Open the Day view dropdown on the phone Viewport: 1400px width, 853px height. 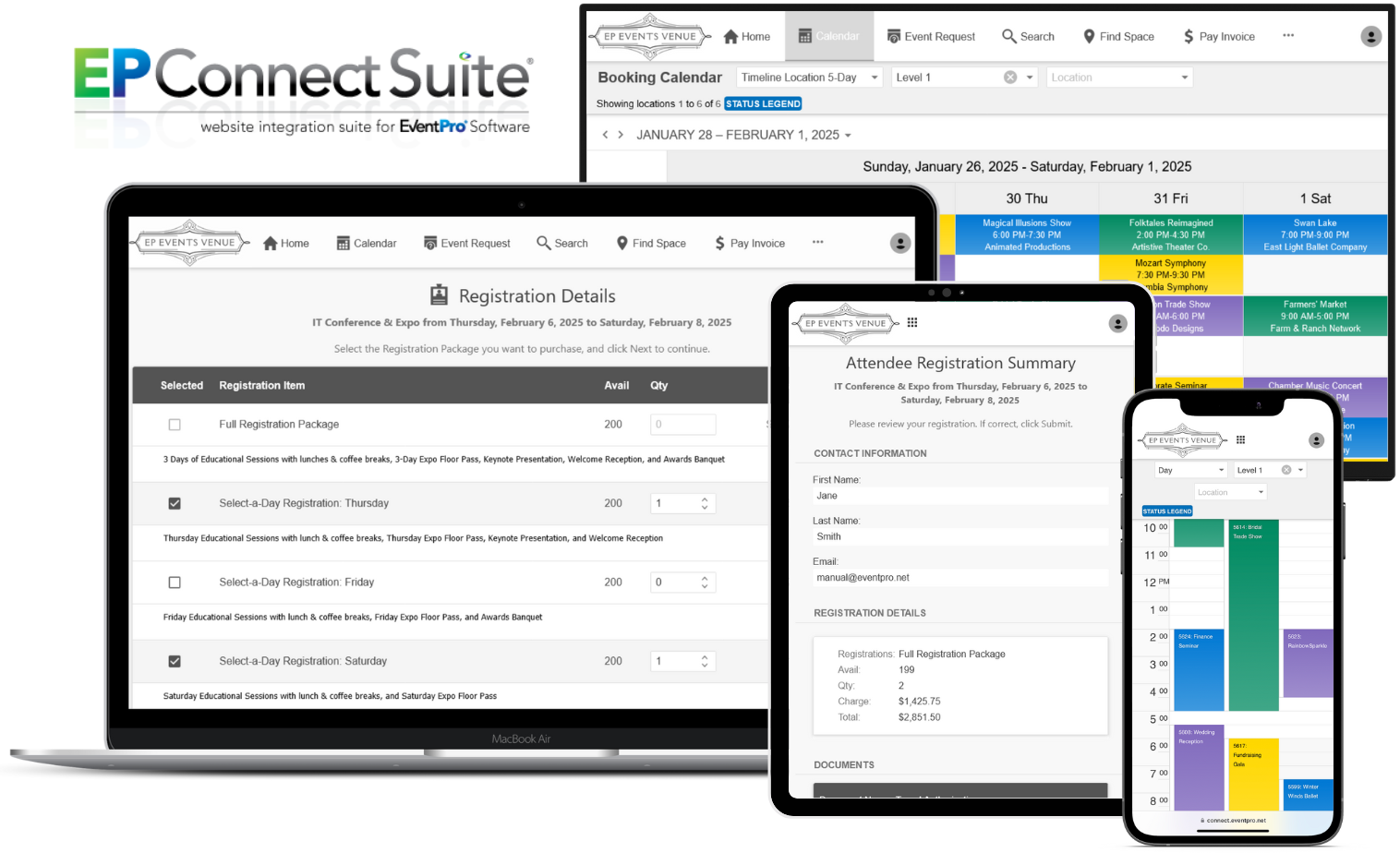1191,470
